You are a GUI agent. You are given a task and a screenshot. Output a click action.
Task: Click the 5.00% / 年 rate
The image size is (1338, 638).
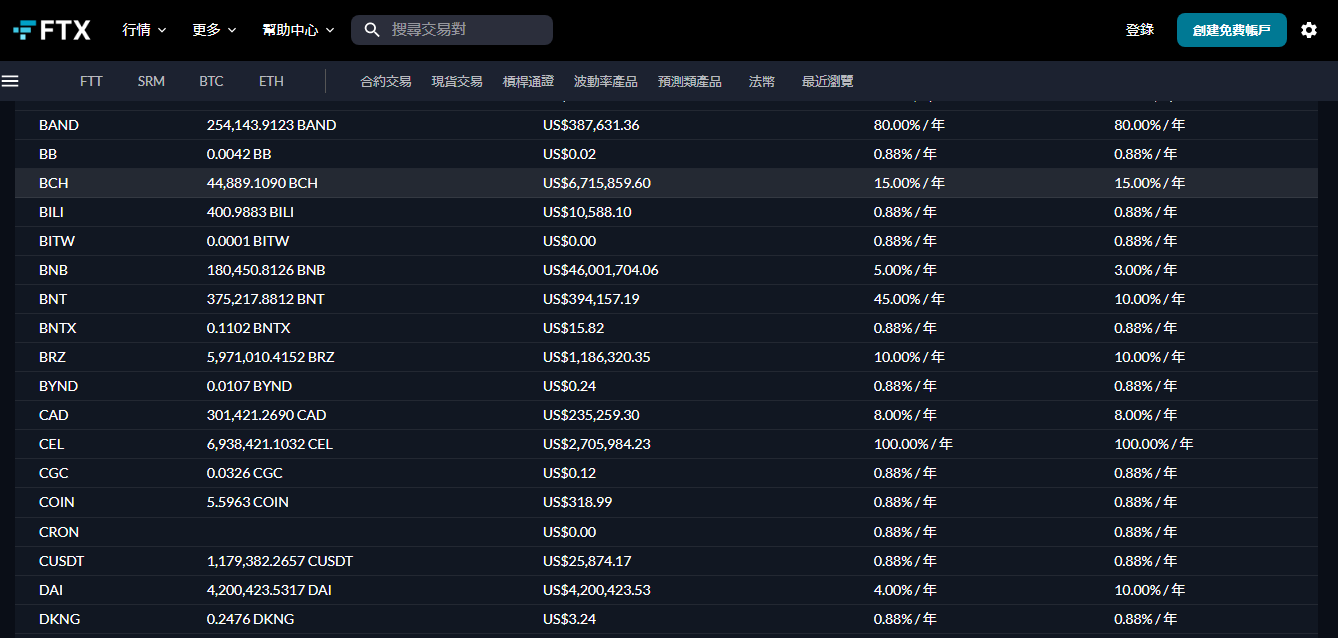pyautogui.click(x=905, y=270)
